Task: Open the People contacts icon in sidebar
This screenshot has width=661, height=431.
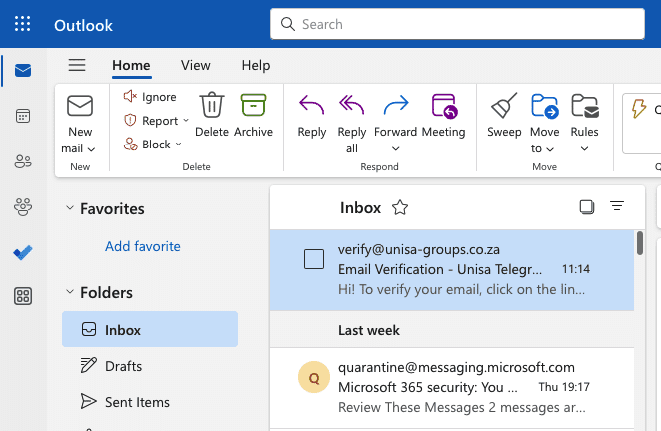Action: (22, 161)
